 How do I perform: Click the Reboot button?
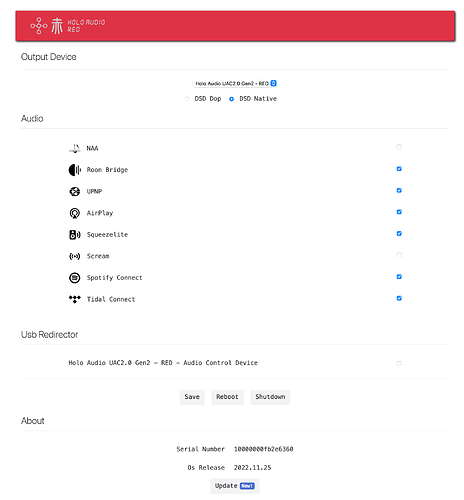[227, 397]
